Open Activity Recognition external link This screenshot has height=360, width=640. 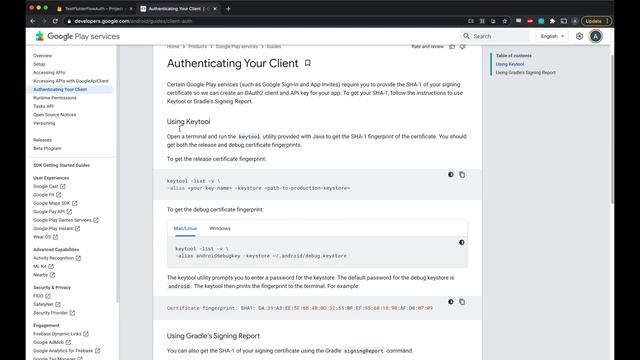pyautogui.click(x=57, y=258)
